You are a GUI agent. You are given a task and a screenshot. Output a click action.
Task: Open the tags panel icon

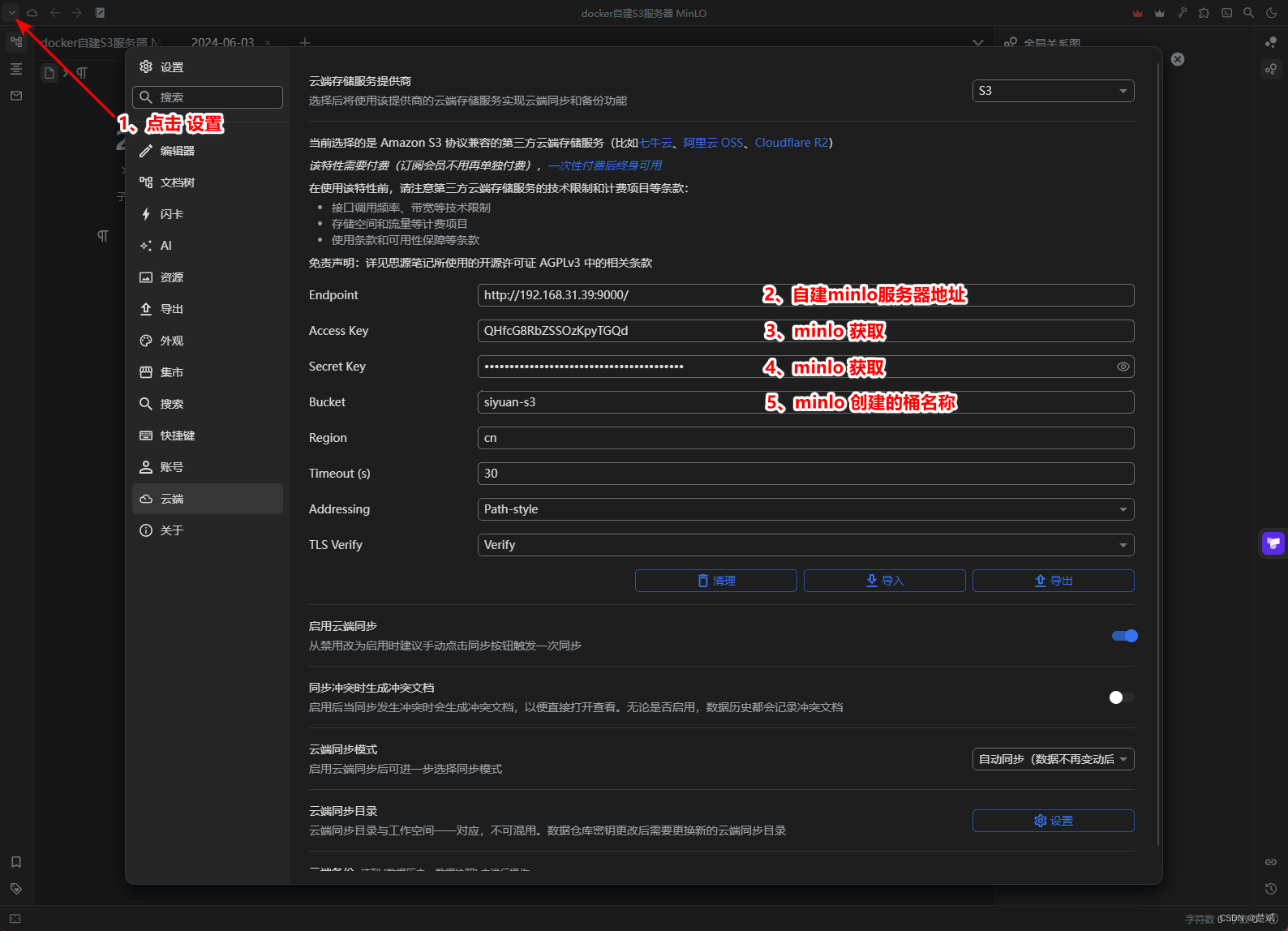16,889
